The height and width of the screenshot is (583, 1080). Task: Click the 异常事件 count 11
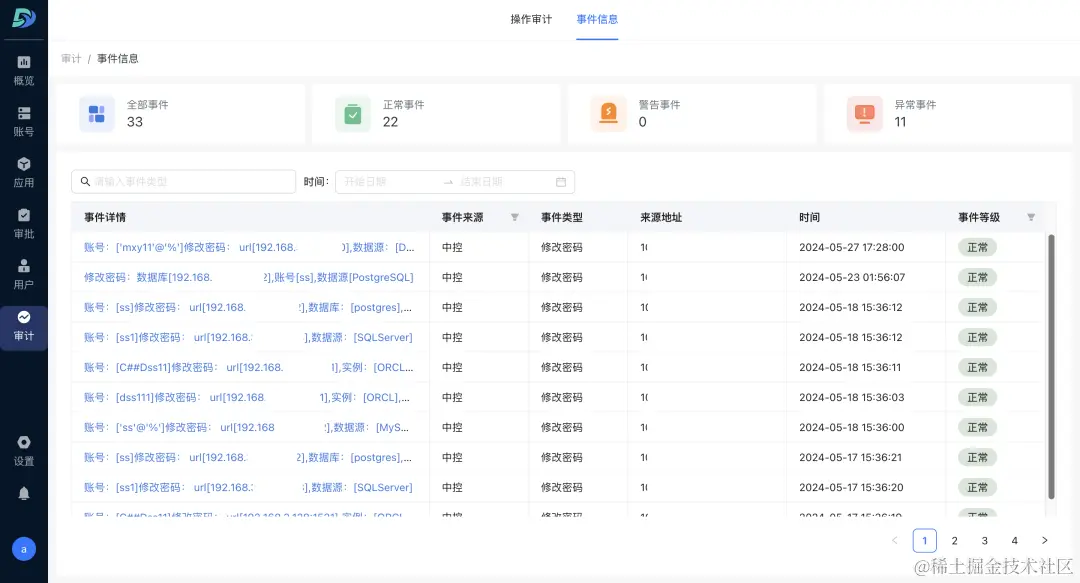point(900,122)
